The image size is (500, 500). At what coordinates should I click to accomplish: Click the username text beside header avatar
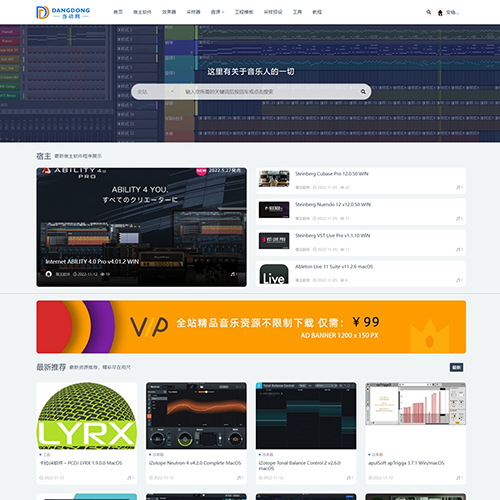point(453,13)
